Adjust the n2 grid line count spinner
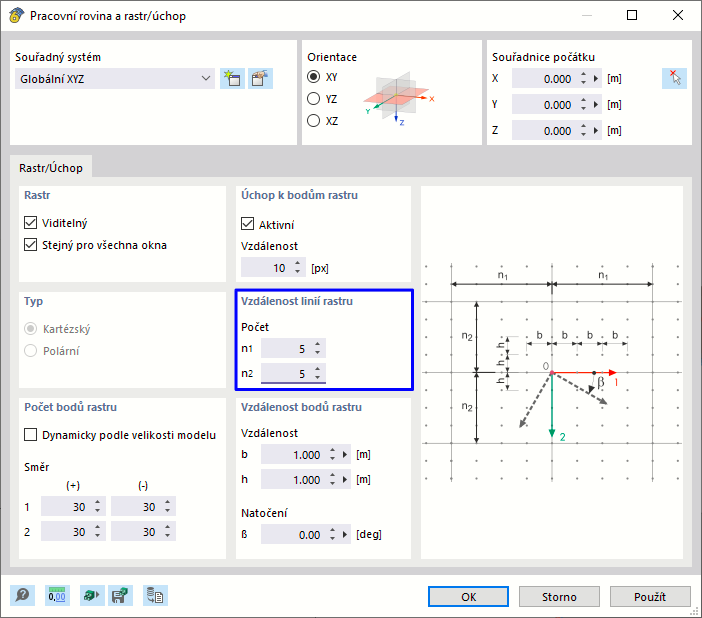The image size is (702, 618). tap(317, 373)
